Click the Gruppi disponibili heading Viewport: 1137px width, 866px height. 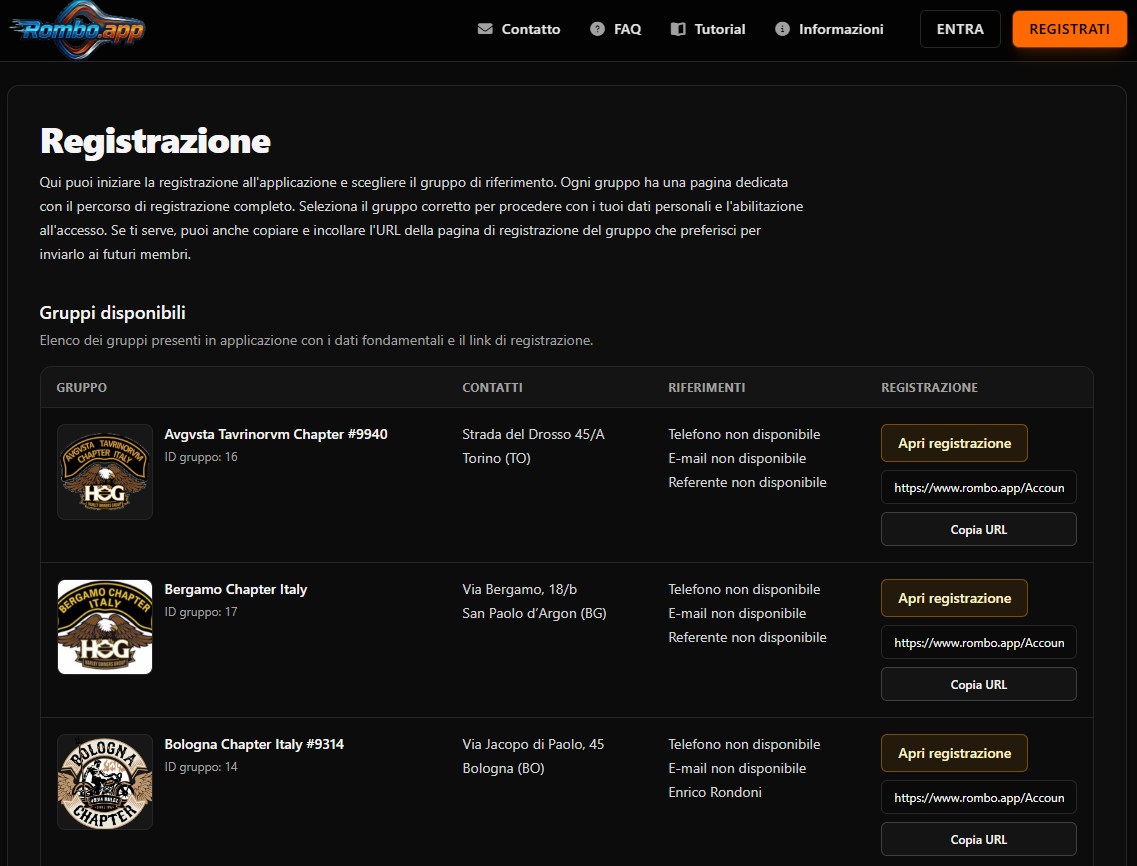coord(112,313)
